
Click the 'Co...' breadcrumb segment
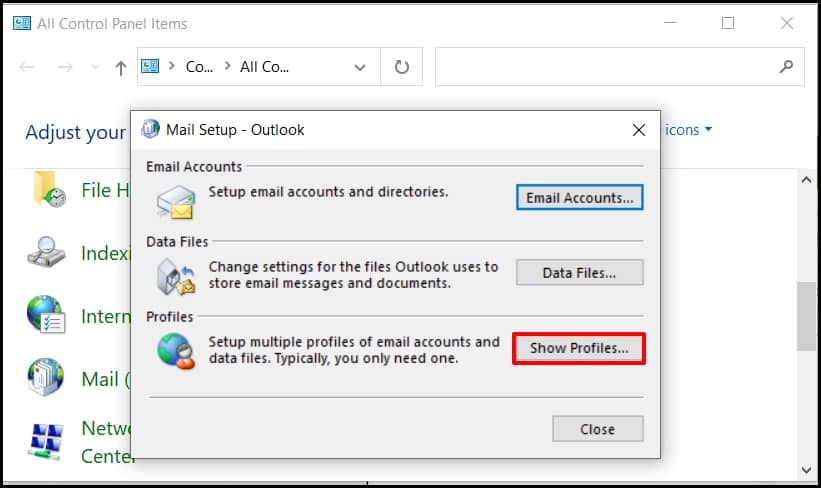click(x=199, y=67)
